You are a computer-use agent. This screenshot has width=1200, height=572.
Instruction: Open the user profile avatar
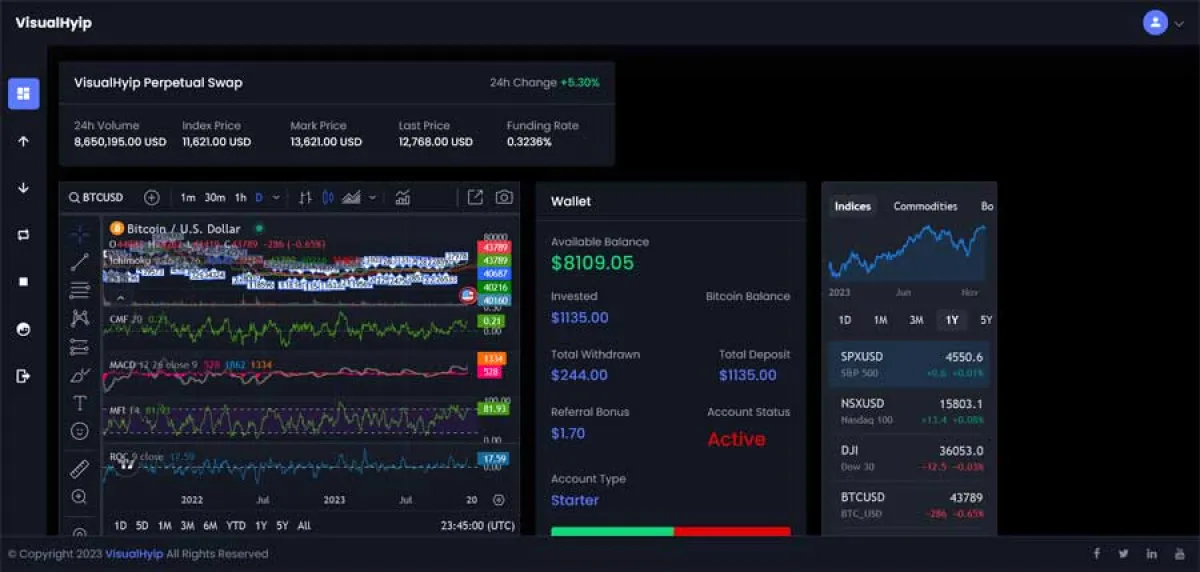pyautogui.click(x=1155, y=22)
